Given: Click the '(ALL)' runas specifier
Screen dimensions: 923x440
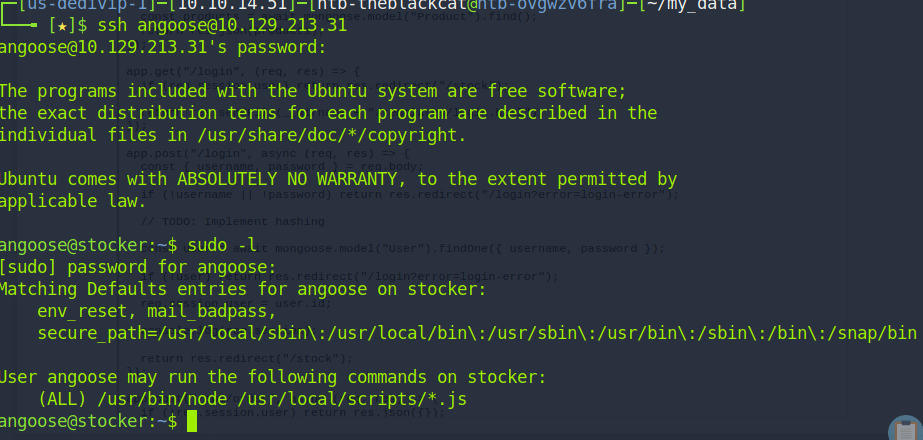Looking at the screenshot, I should [62, 400].
